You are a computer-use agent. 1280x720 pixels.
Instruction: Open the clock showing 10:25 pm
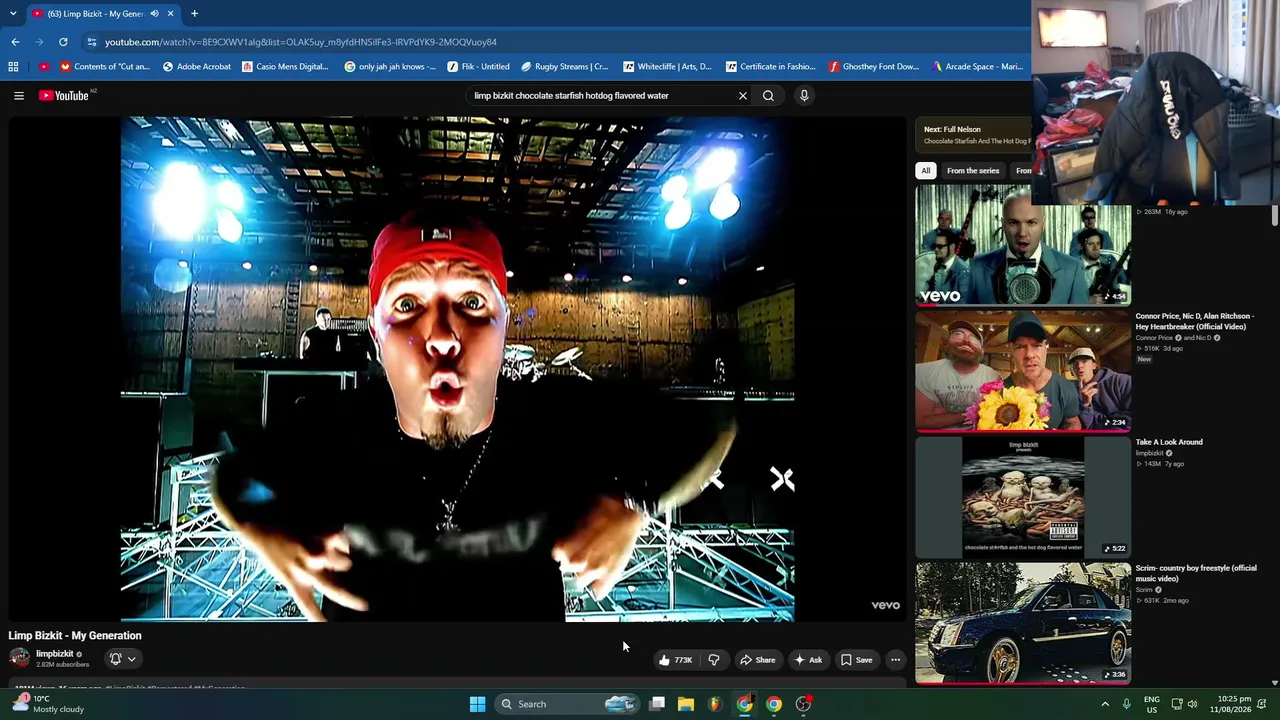click(1234, 704)
